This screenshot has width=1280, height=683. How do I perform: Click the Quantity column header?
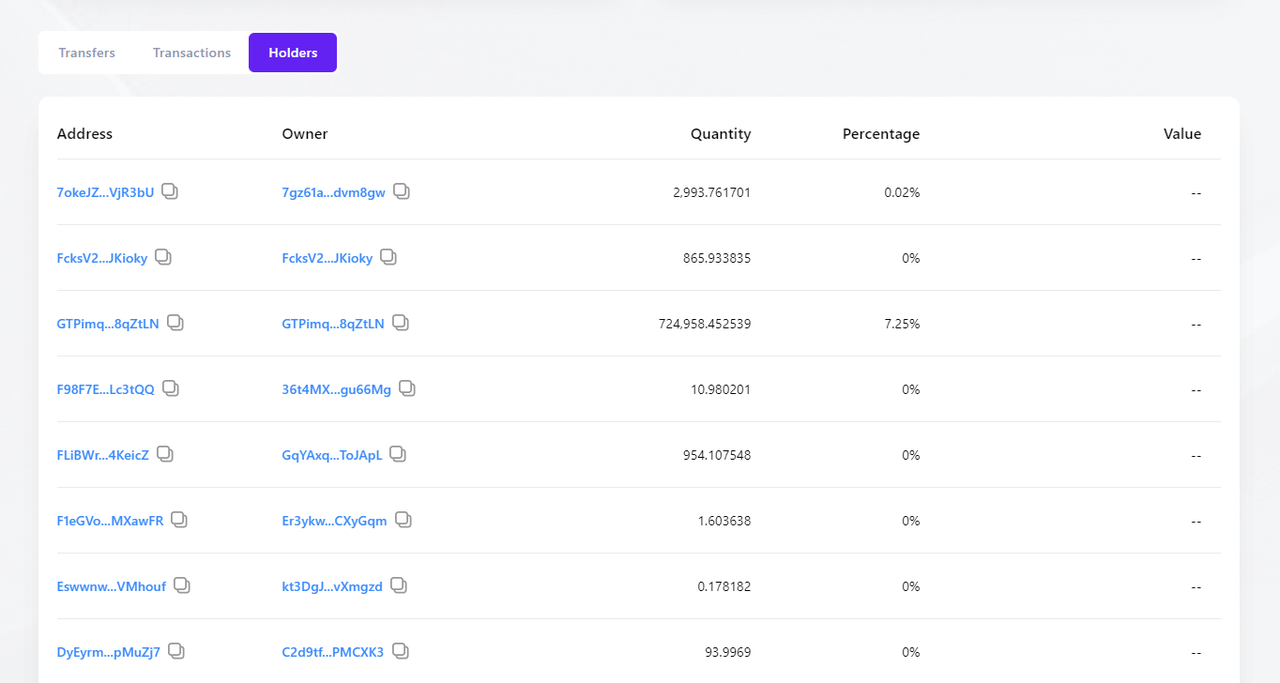coord(720,134)
